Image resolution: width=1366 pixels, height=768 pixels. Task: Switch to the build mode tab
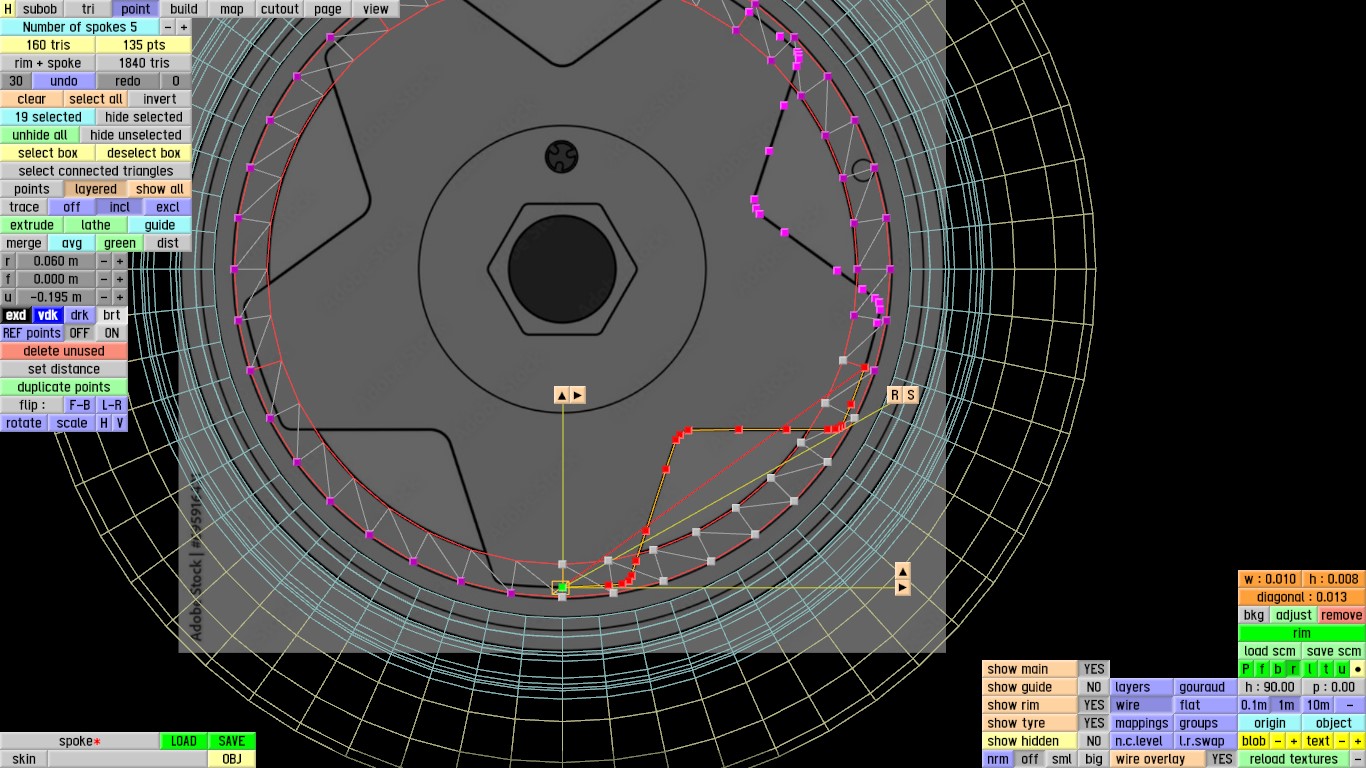coord(184,9)
